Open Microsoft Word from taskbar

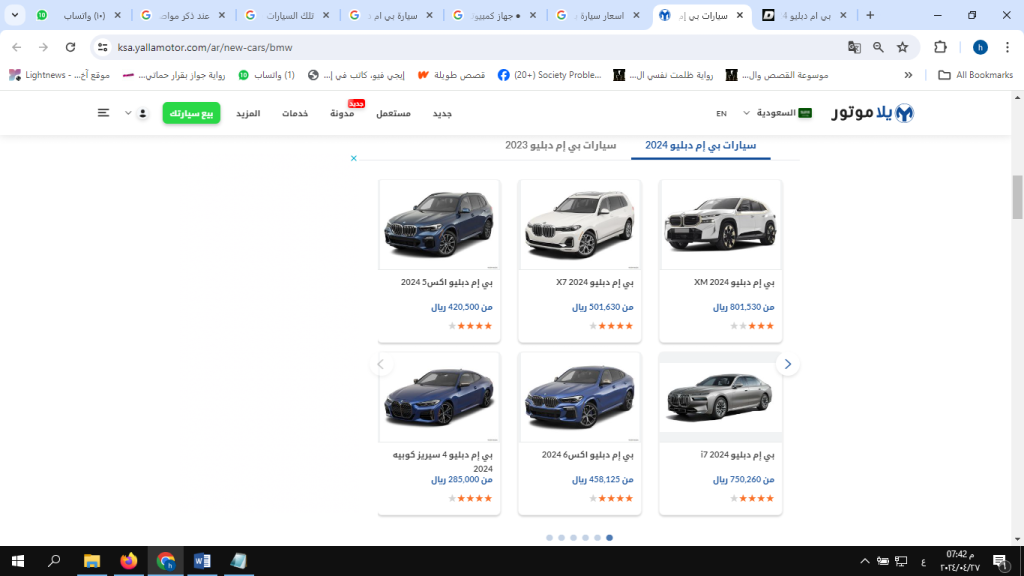[202, 561]
